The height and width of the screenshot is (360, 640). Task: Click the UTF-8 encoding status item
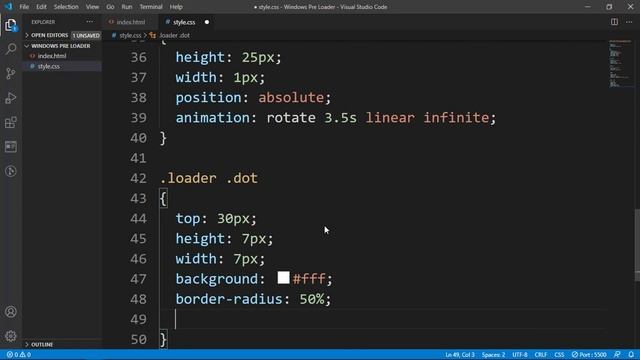pyautogui.click(x=520, y=355)
